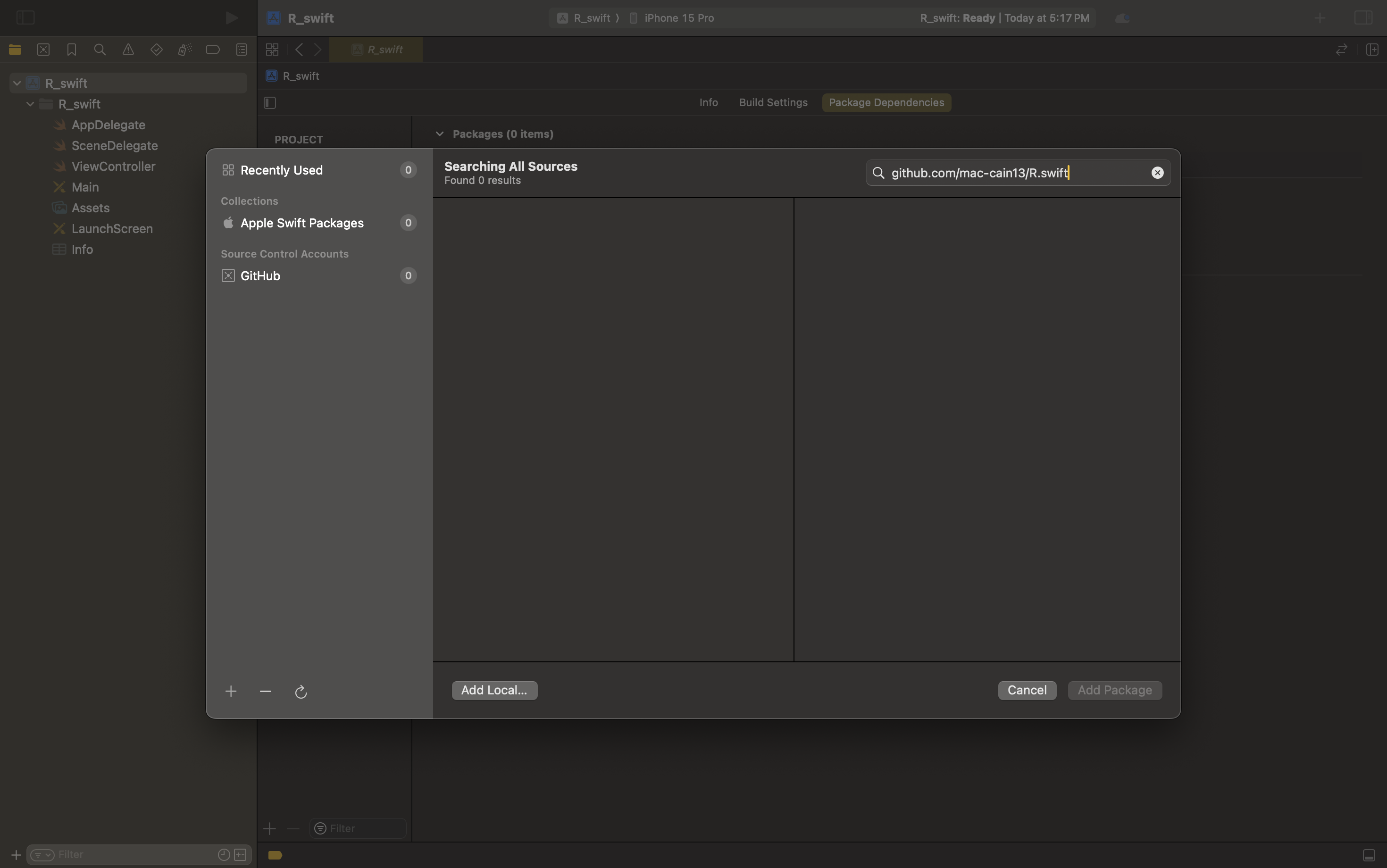This screenshot has width=1387, height=868.
Task: Click in the package URL search field
Action: 1011,173
